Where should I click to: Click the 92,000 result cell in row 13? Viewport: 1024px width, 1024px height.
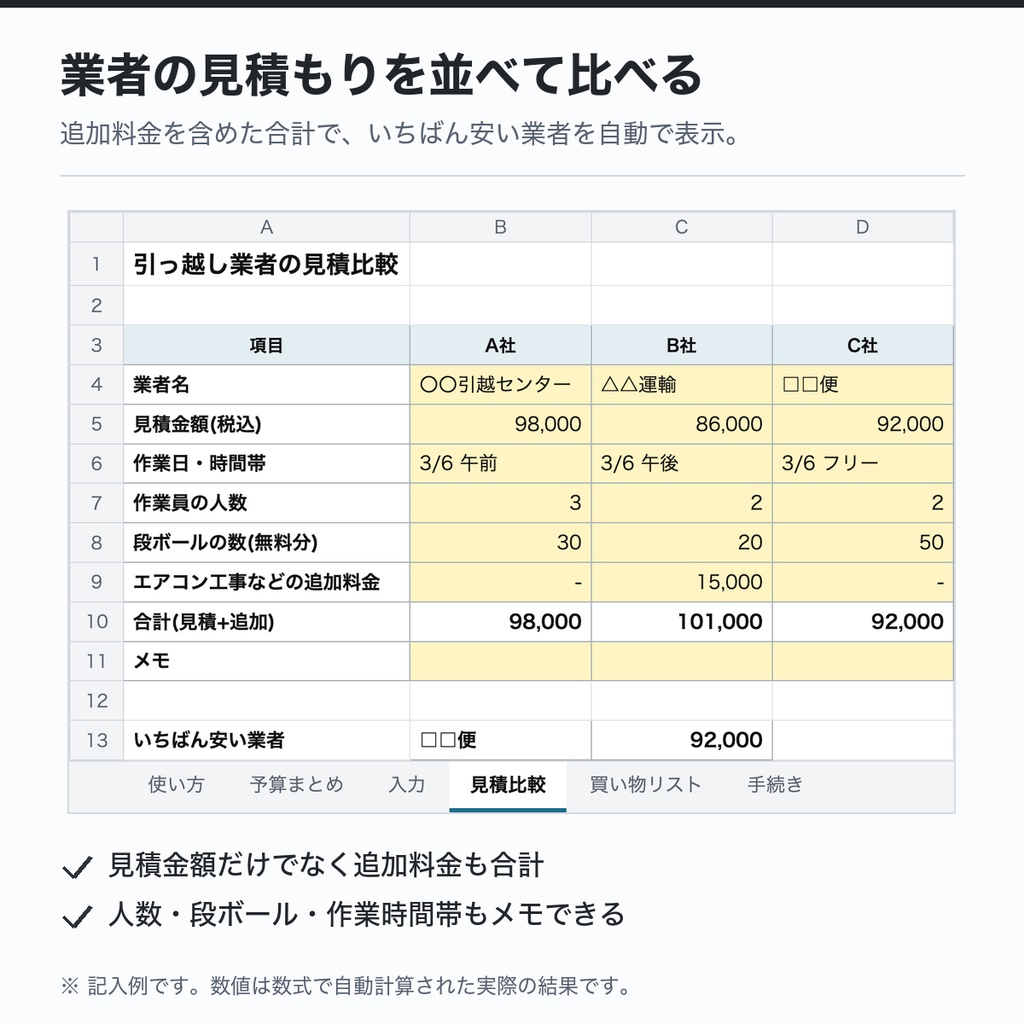click(681, 741)
